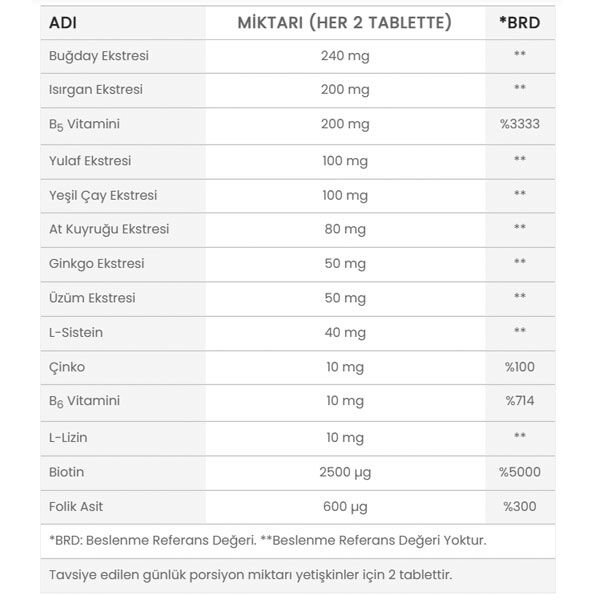This screenshot has height=600, width=600.
Task: Click the Isırgan Ekstresi ingredient name
Action: 96,90
